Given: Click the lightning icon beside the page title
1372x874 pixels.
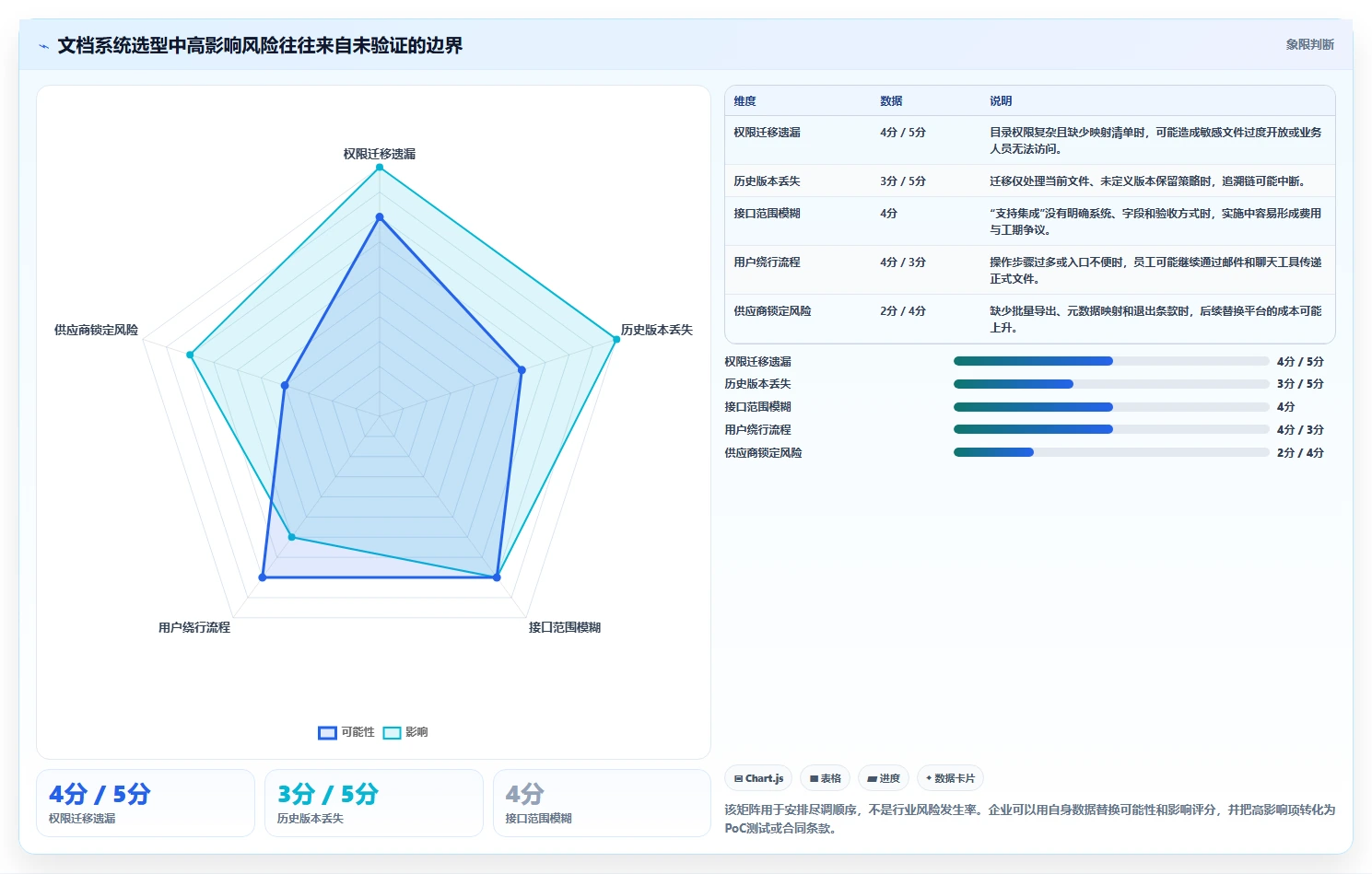Looking at the screenshot, I should [x=43, y=46].
